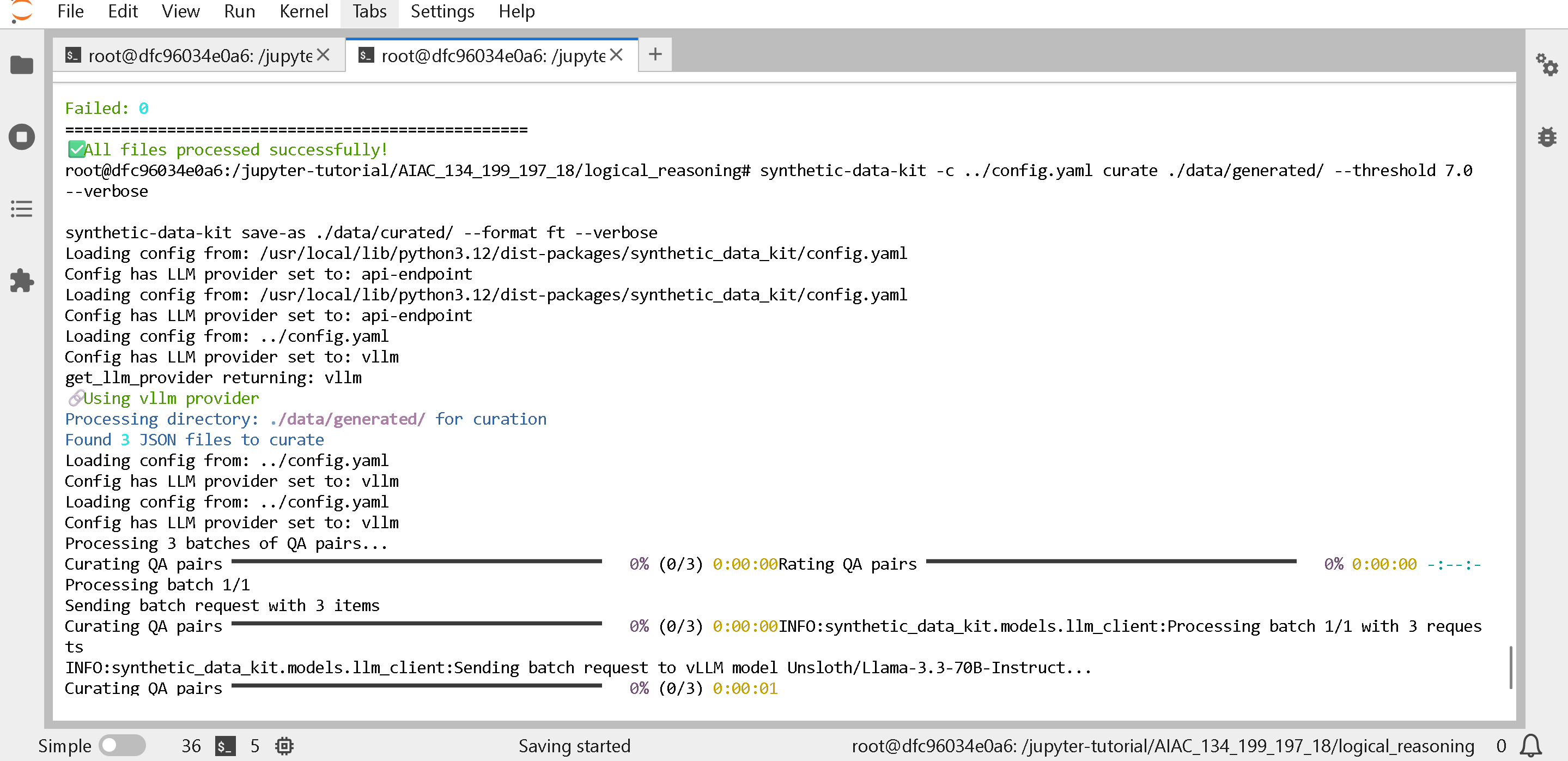Image resolution: width=1568 pixels, height=761 pixels.
Task: Click the terminal count icon in status bar
Action: (225, 746)
